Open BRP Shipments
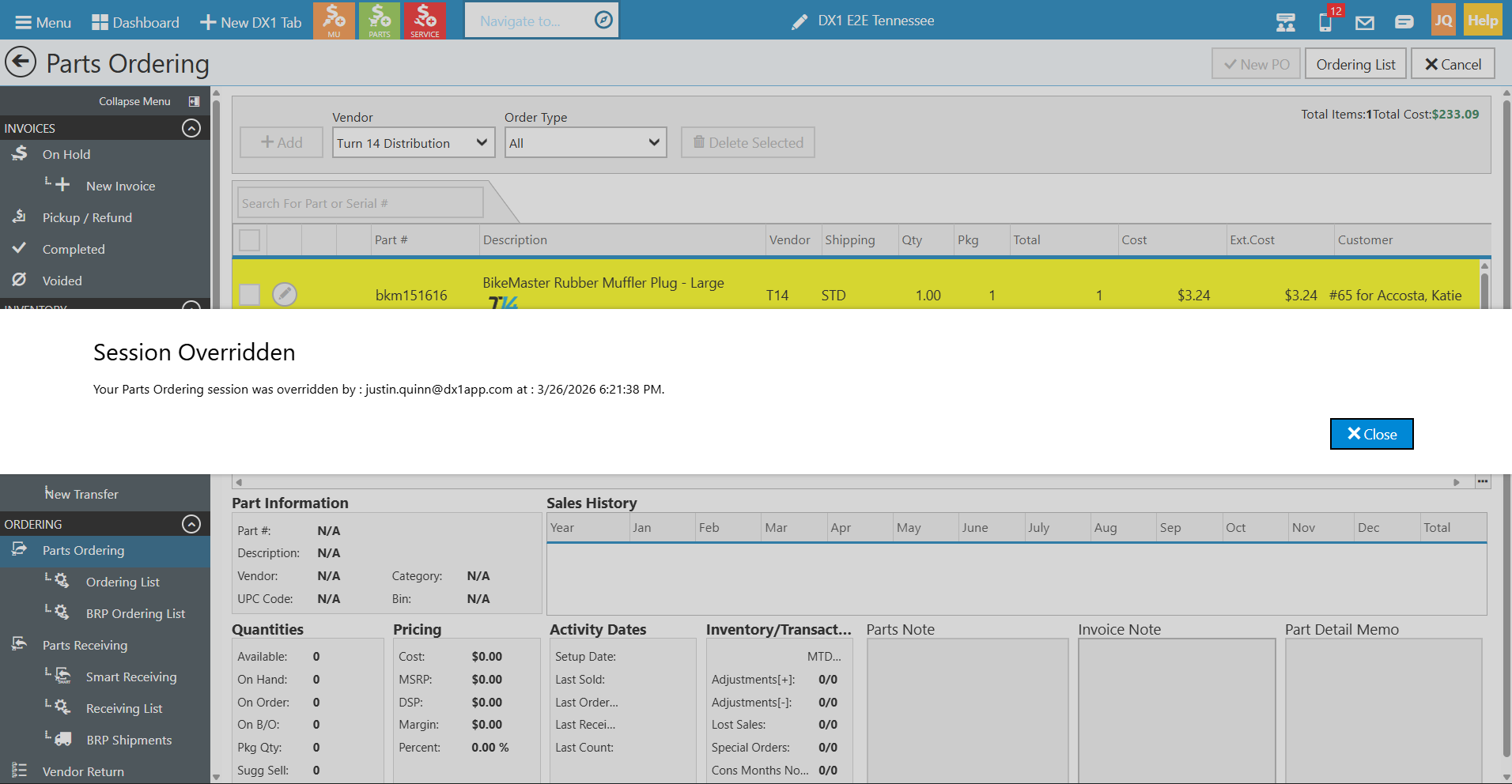Viewport: 1512px width, 784px height. click(x=129, y=740)
